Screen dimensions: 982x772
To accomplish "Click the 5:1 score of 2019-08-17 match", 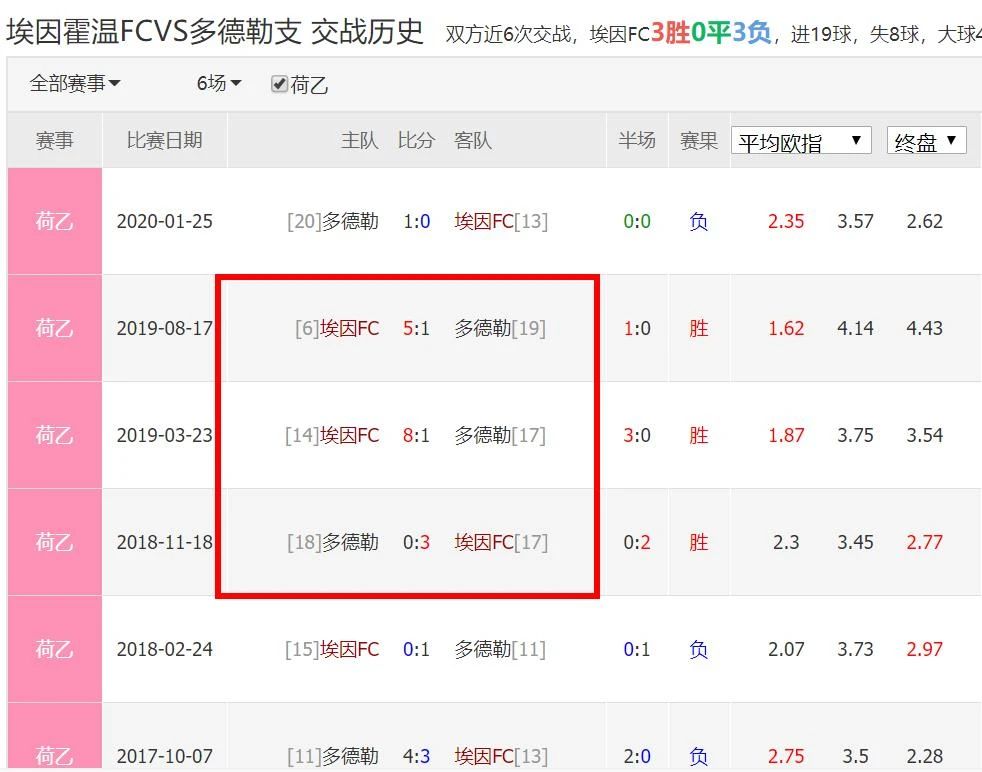I will pyautogui.click(x=416, y=328).
